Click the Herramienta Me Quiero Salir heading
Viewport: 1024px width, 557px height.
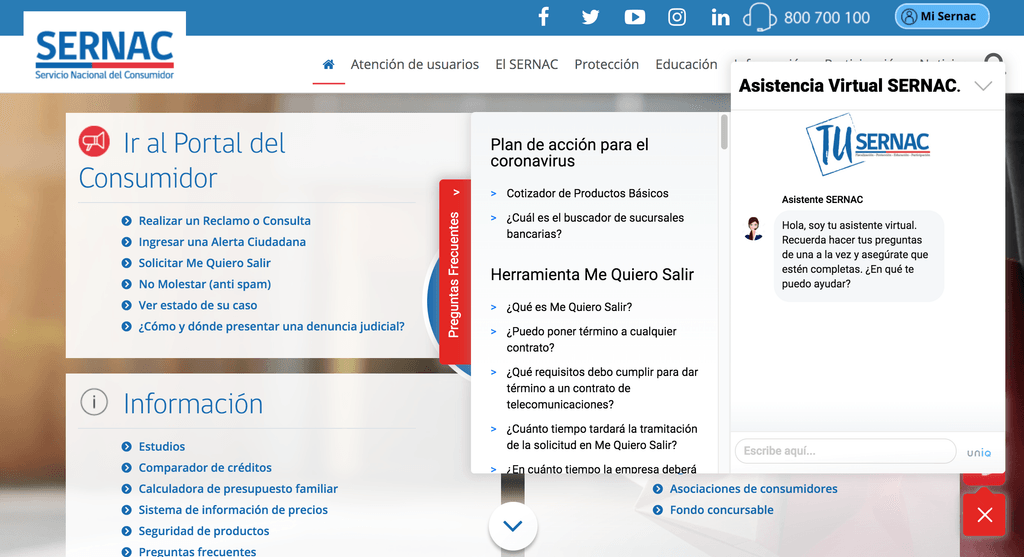tap(592, 274)
